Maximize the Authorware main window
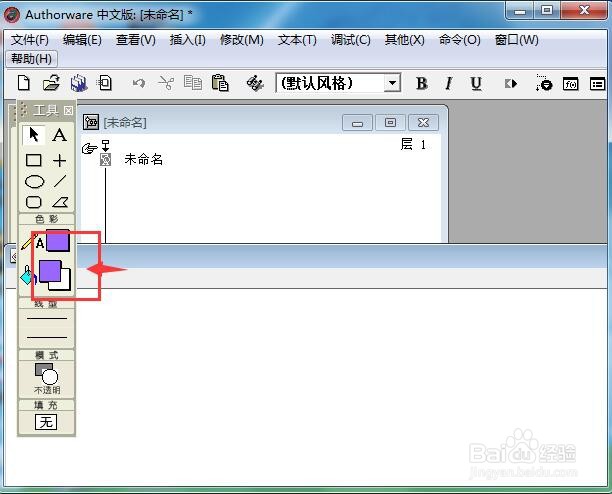The width and height of the screenshot is (612, 494). [547, 11]
